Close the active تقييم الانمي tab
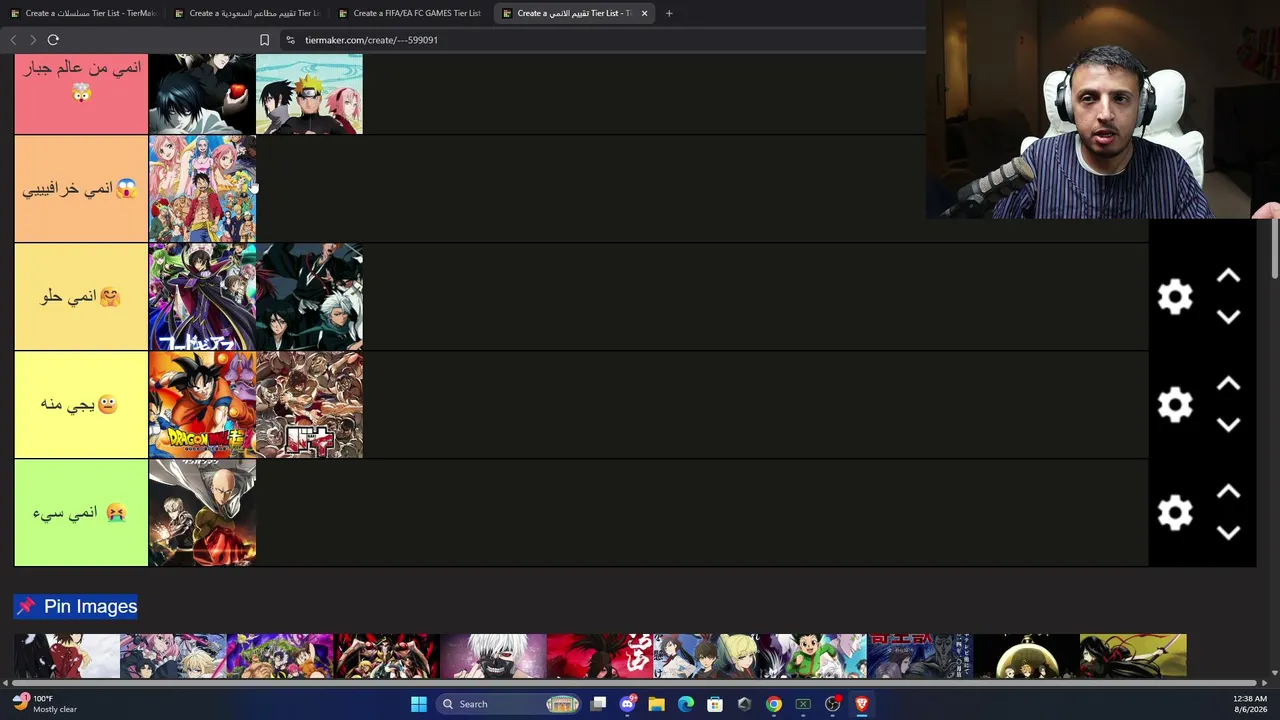This screenshot has height=720, width=1280. coord(644,13)
